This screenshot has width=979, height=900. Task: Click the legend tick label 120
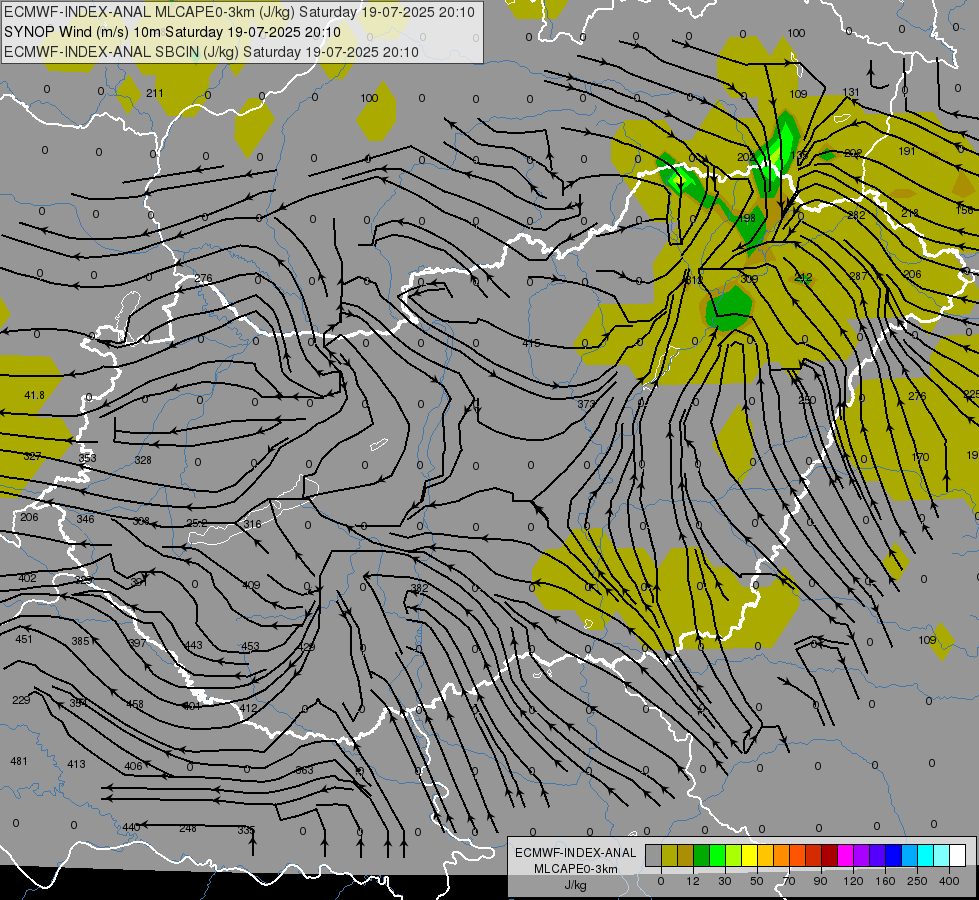pyautogui.click(x=853, y=881)
